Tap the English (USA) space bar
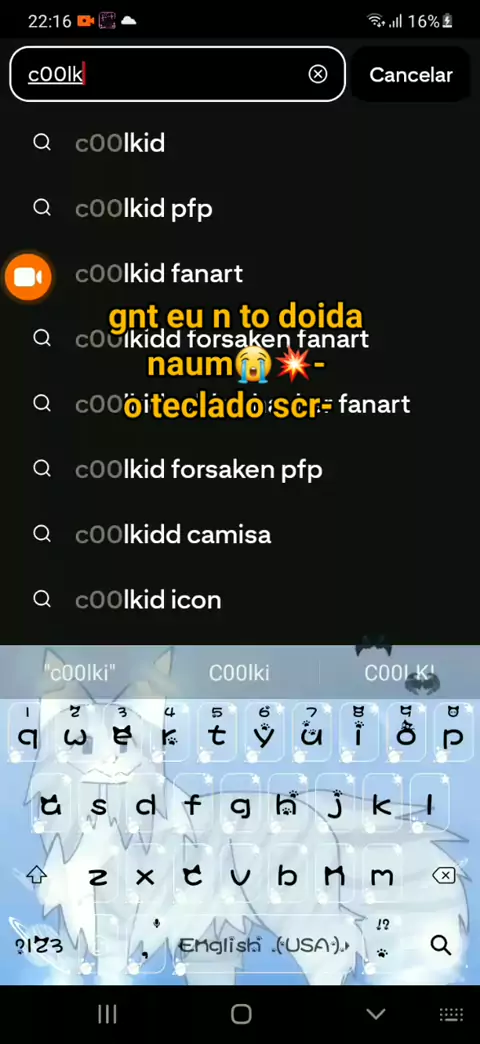The image size is (480, 1044). click(264, 945)
